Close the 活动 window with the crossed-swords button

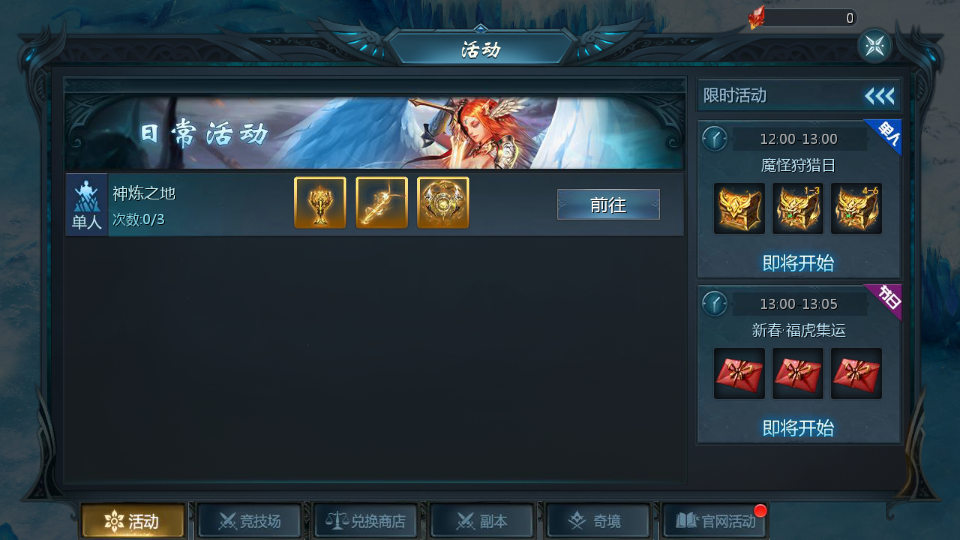[x=875, y=45]
